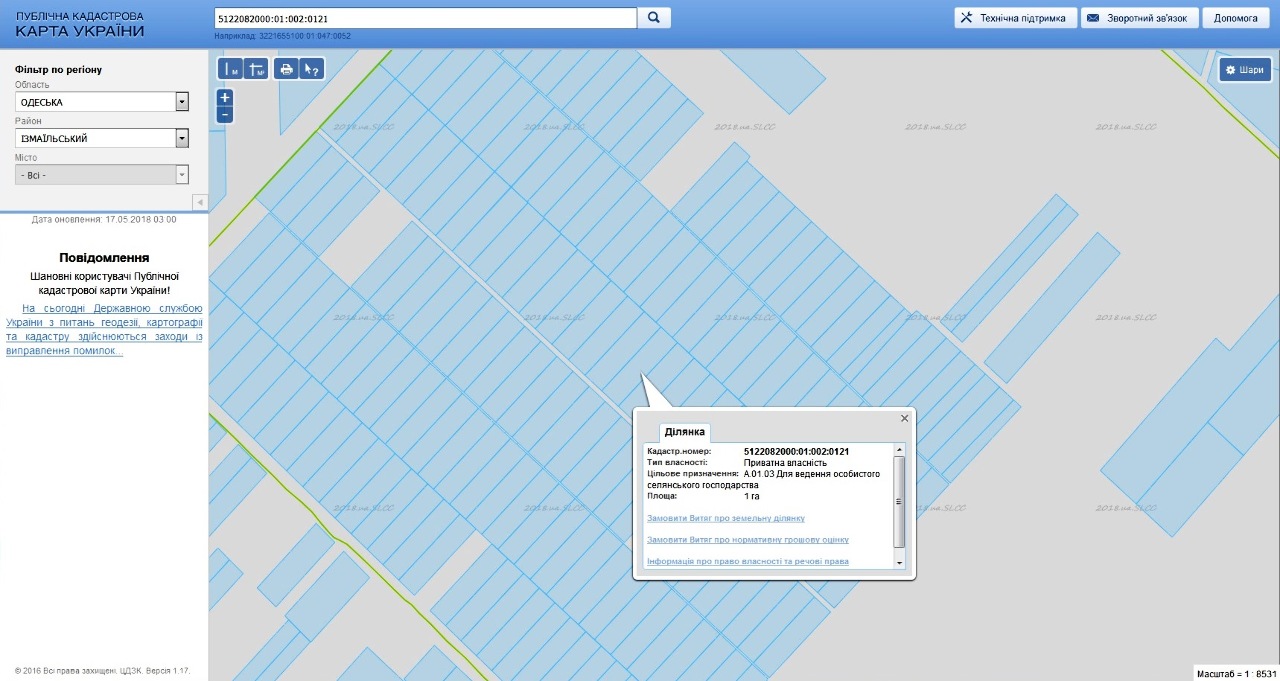1280x681 pixels.
Task: Click the print map icon
Action: pos(287,69)
